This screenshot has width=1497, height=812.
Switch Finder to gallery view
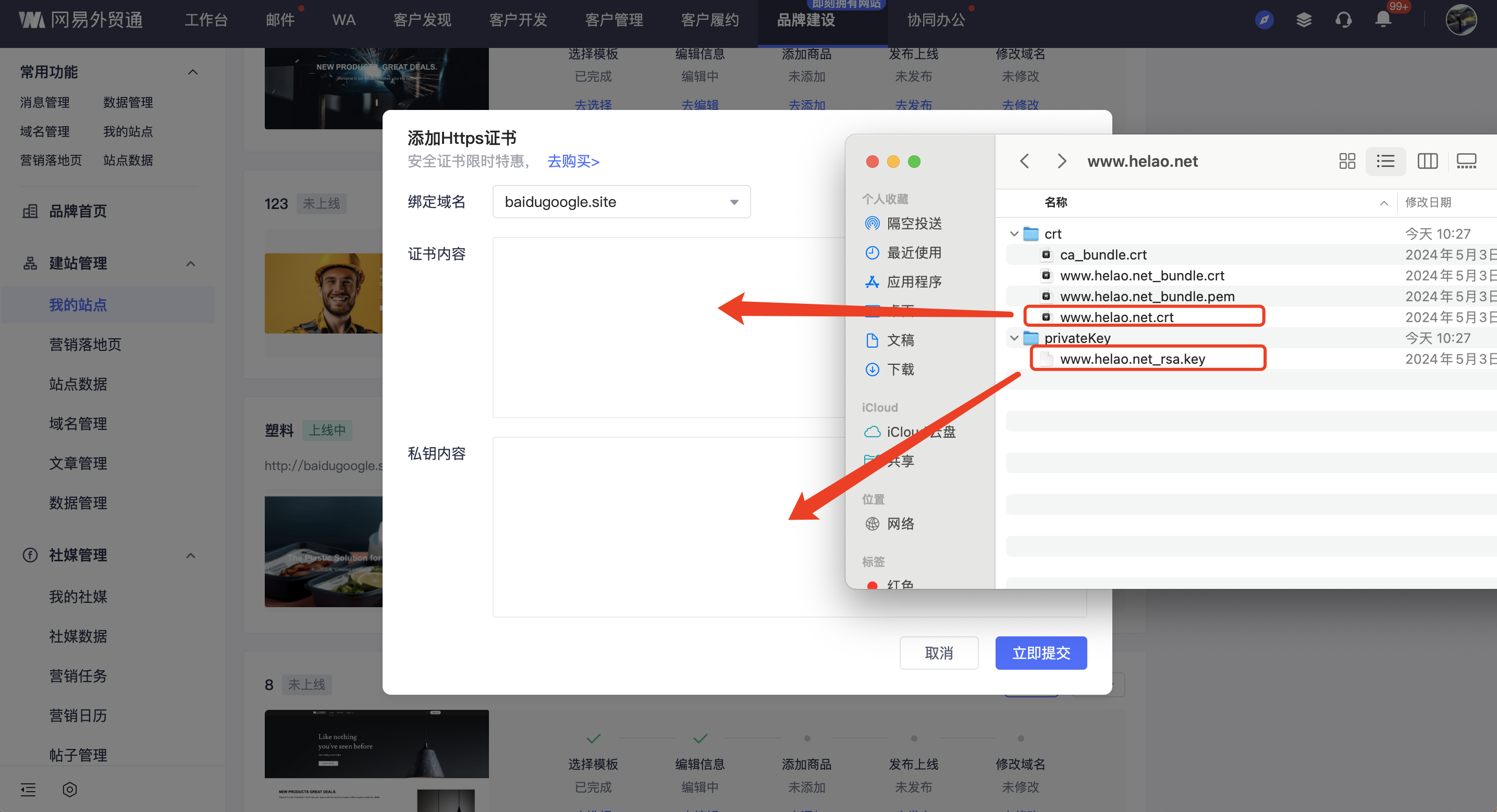[1466, 161]
